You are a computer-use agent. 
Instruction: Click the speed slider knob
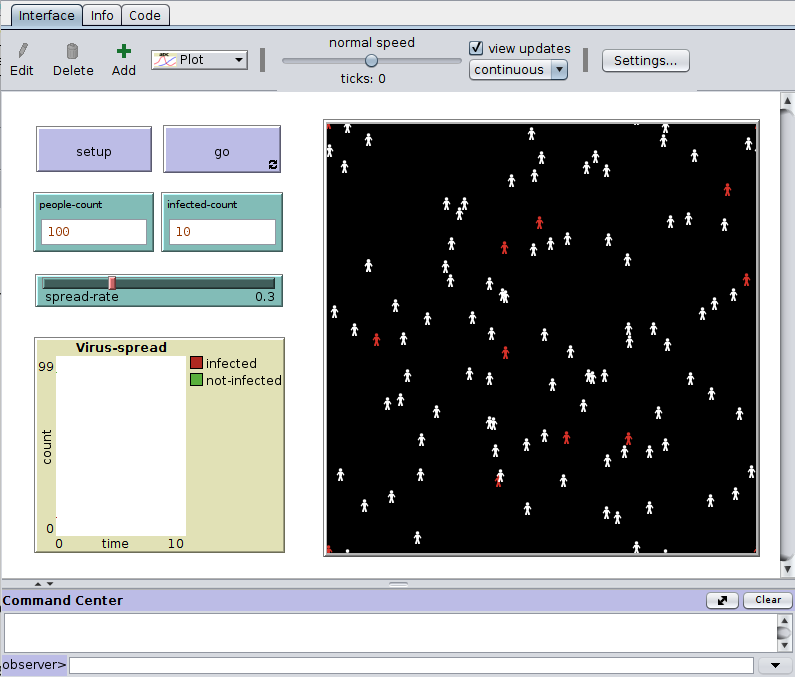point(371,61)
